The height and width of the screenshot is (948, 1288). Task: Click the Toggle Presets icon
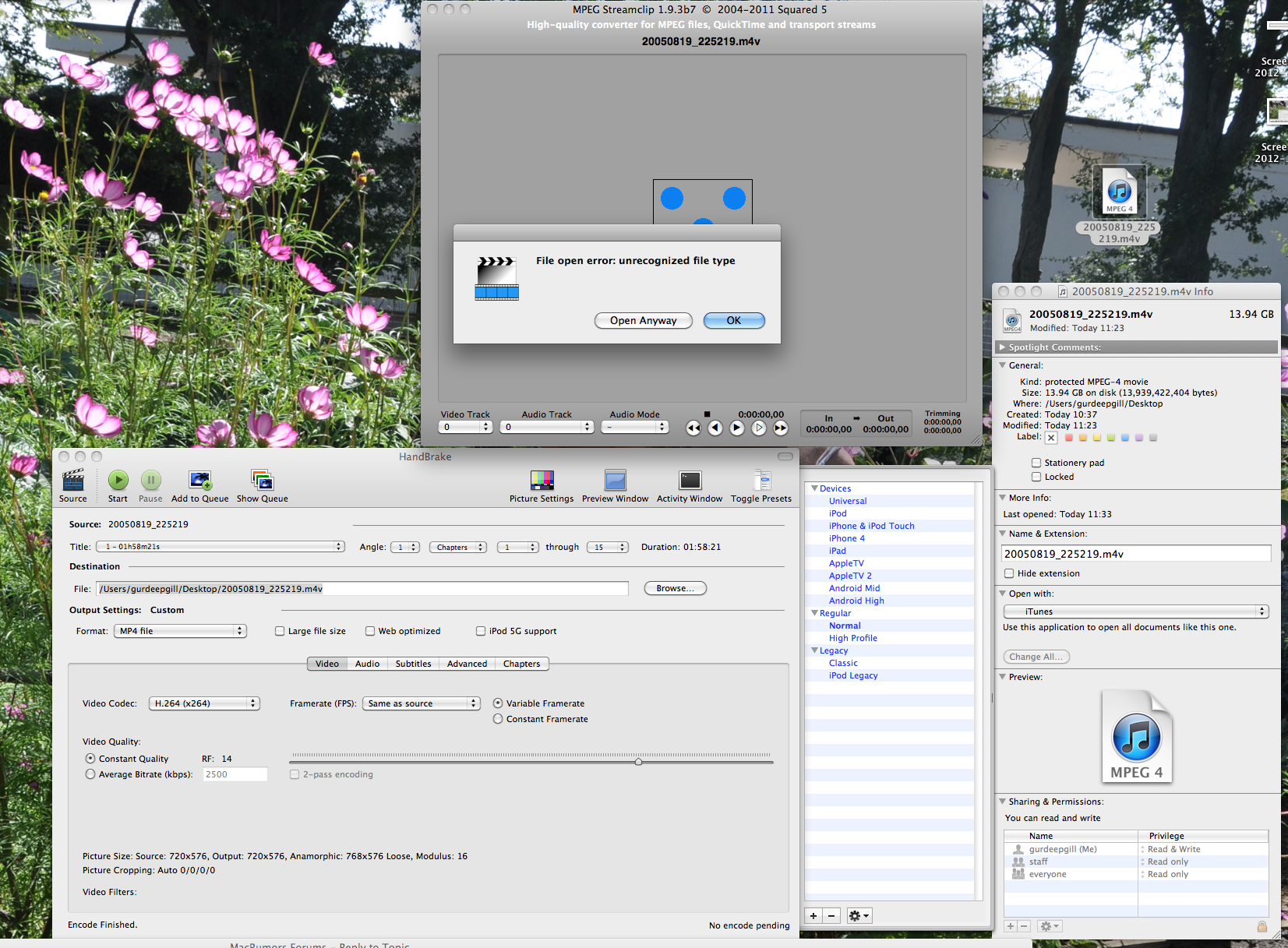761,480
